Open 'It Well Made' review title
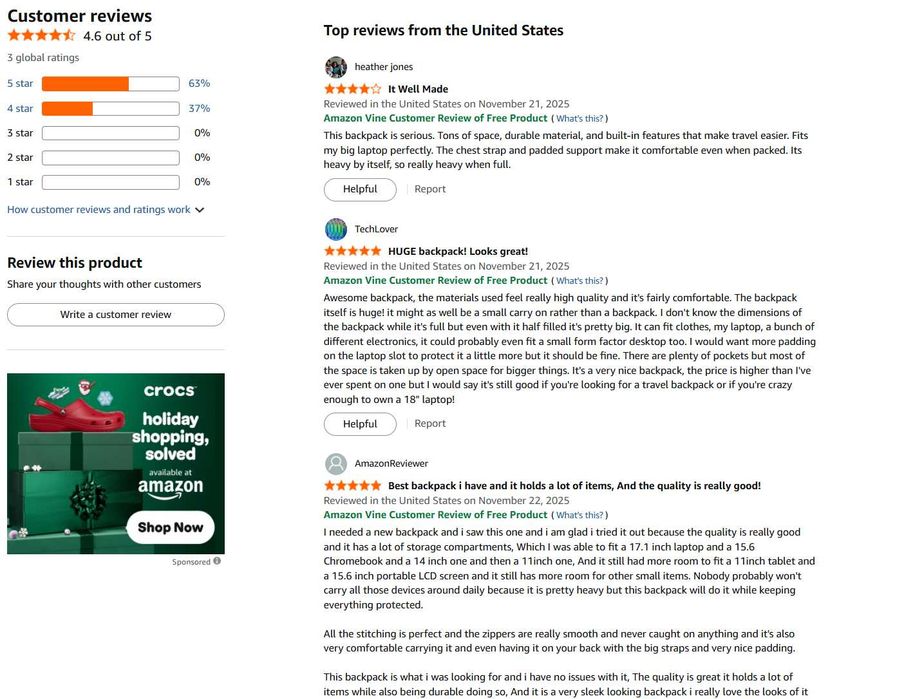The image size is (924, 699). (x=418, y=89)
